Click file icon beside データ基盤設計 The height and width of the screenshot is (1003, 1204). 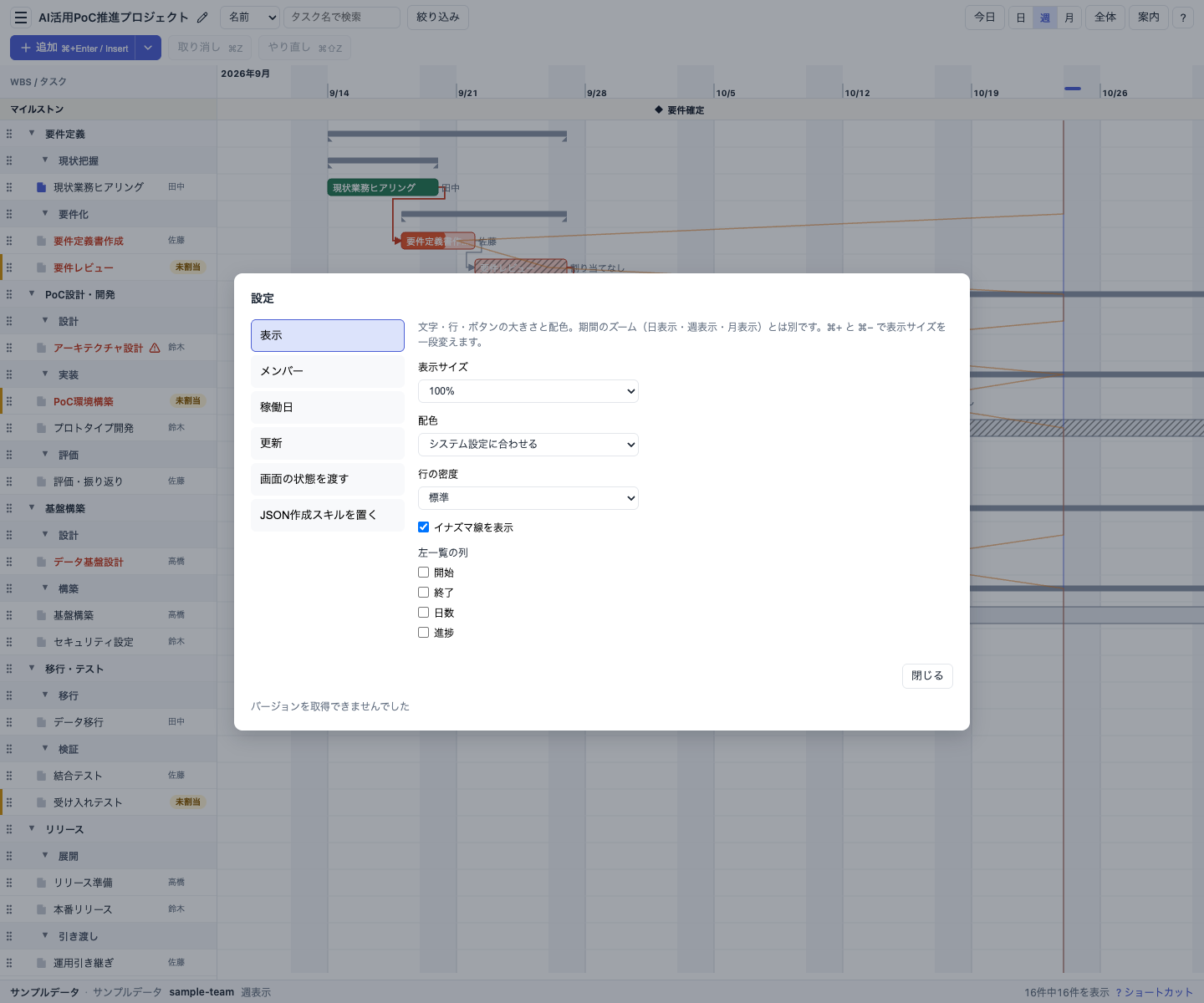click(x=41, y=562)
